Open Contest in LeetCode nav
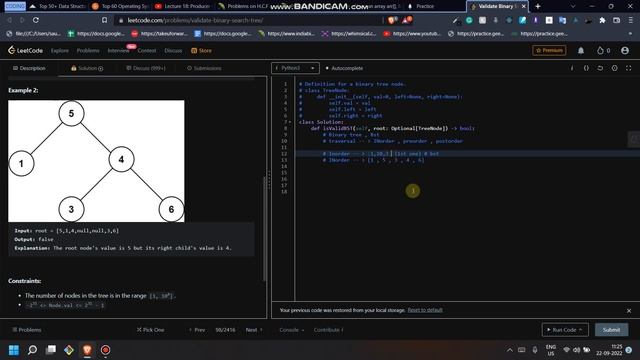The width and height of the screenshot is (640, 360). 147,51
